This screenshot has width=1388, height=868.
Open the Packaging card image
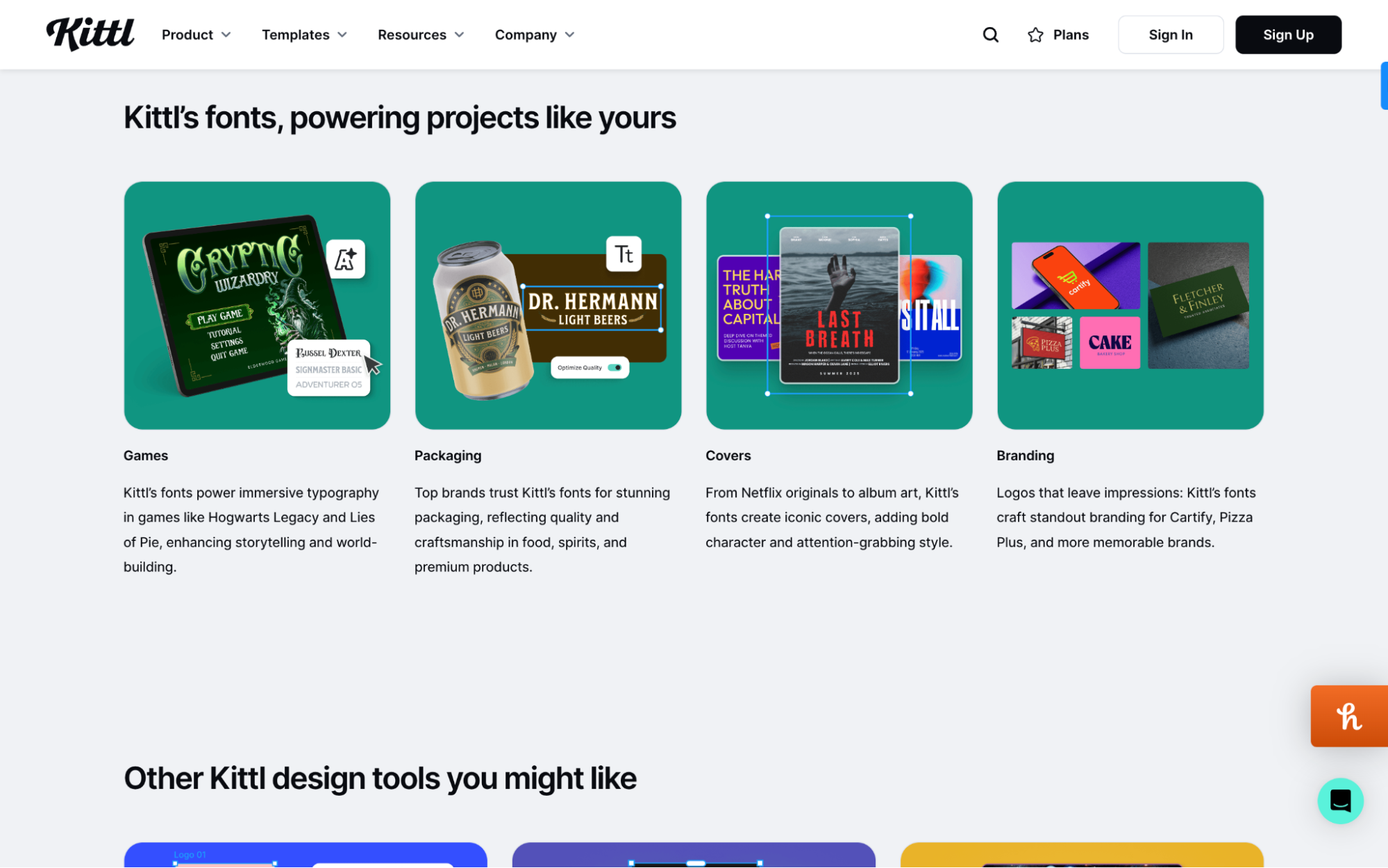[548, 306]
